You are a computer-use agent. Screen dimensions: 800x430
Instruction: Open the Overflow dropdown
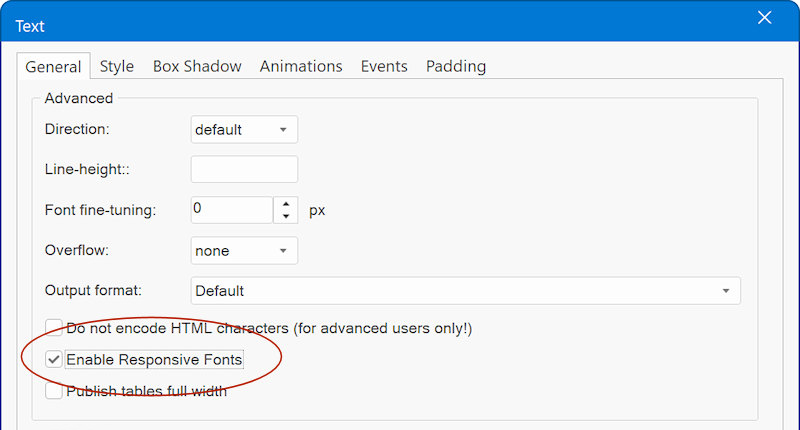(x=244, y=251)
